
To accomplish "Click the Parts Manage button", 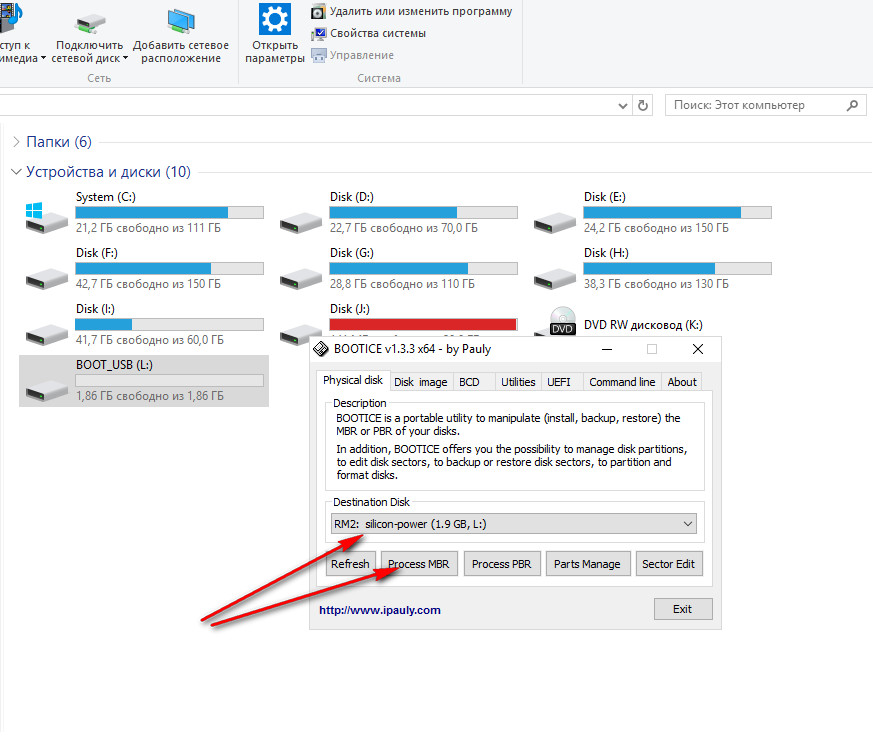I will tap(587, 564).
